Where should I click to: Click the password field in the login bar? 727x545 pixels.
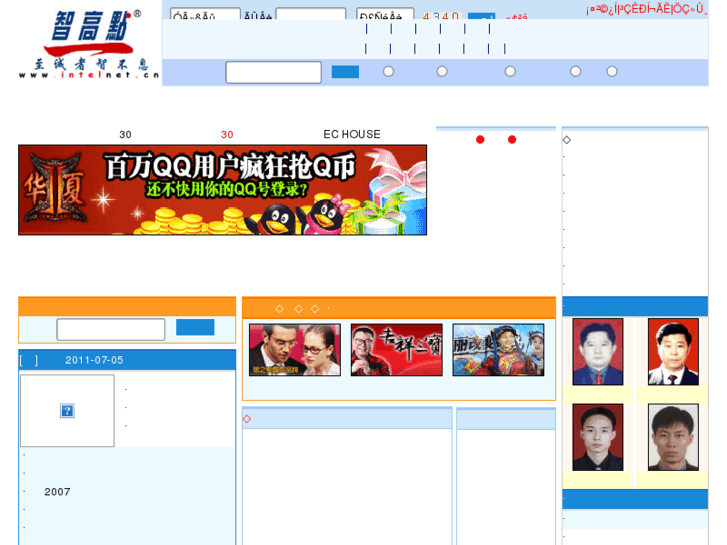tap(311, 14)
